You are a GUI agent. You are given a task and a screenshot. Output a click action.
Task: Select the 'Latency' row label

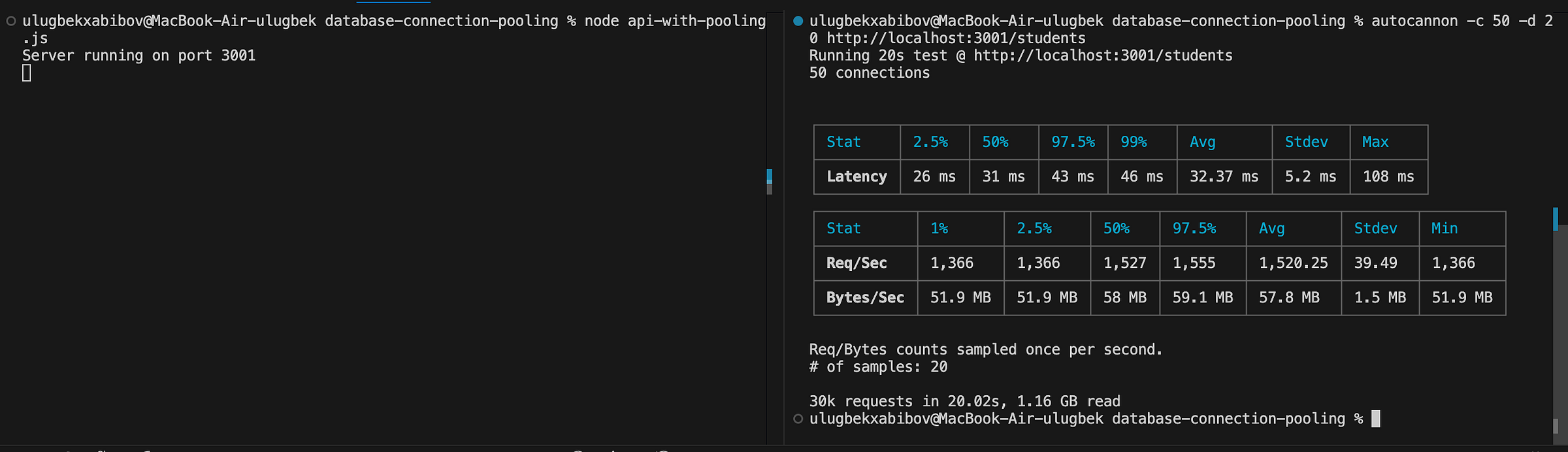tap(857, 177)
